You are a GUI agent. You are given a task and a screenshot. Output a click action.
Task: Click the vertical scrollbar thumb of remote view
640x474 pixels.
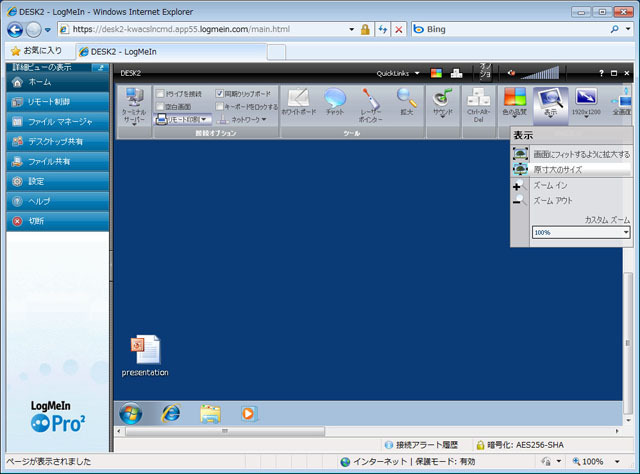click(x=628, y=343)
